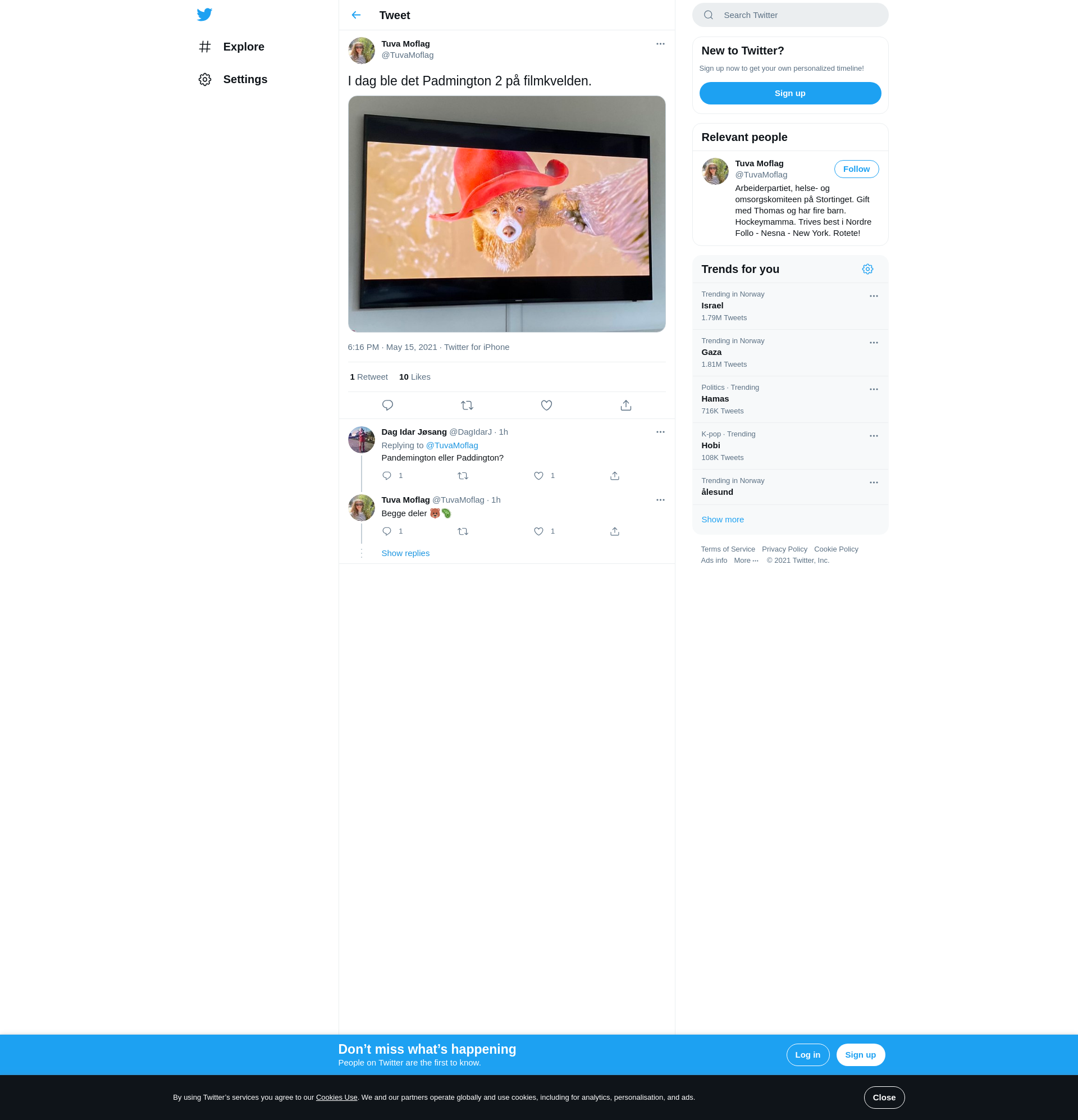This screenshot has width=1078, height=1120.
Task: Open more options on the main tweet
Action: click(660, 44)
